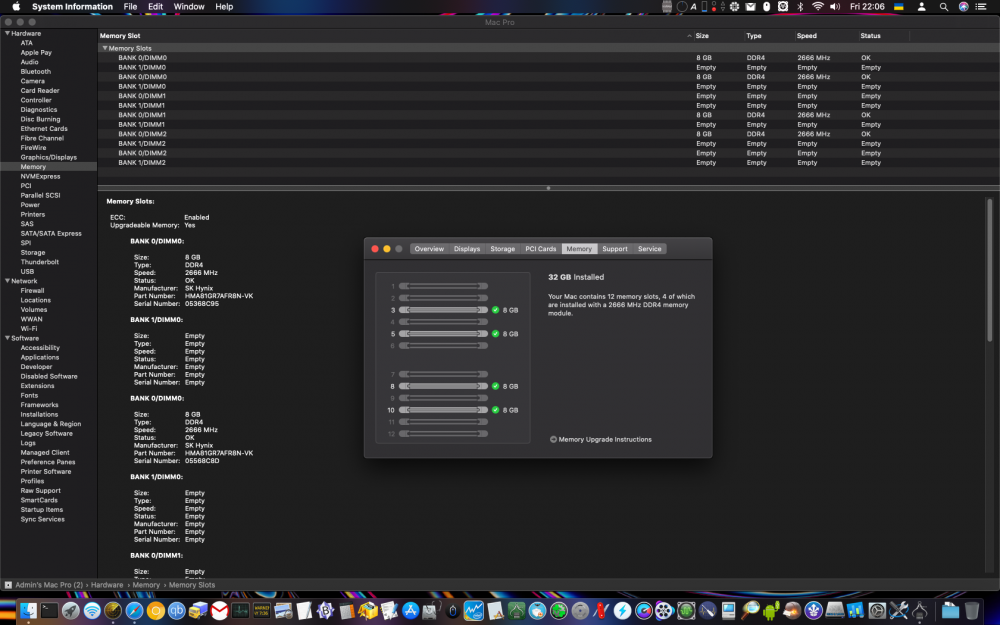Switch to the Displays tab

(x=467, y=249)
